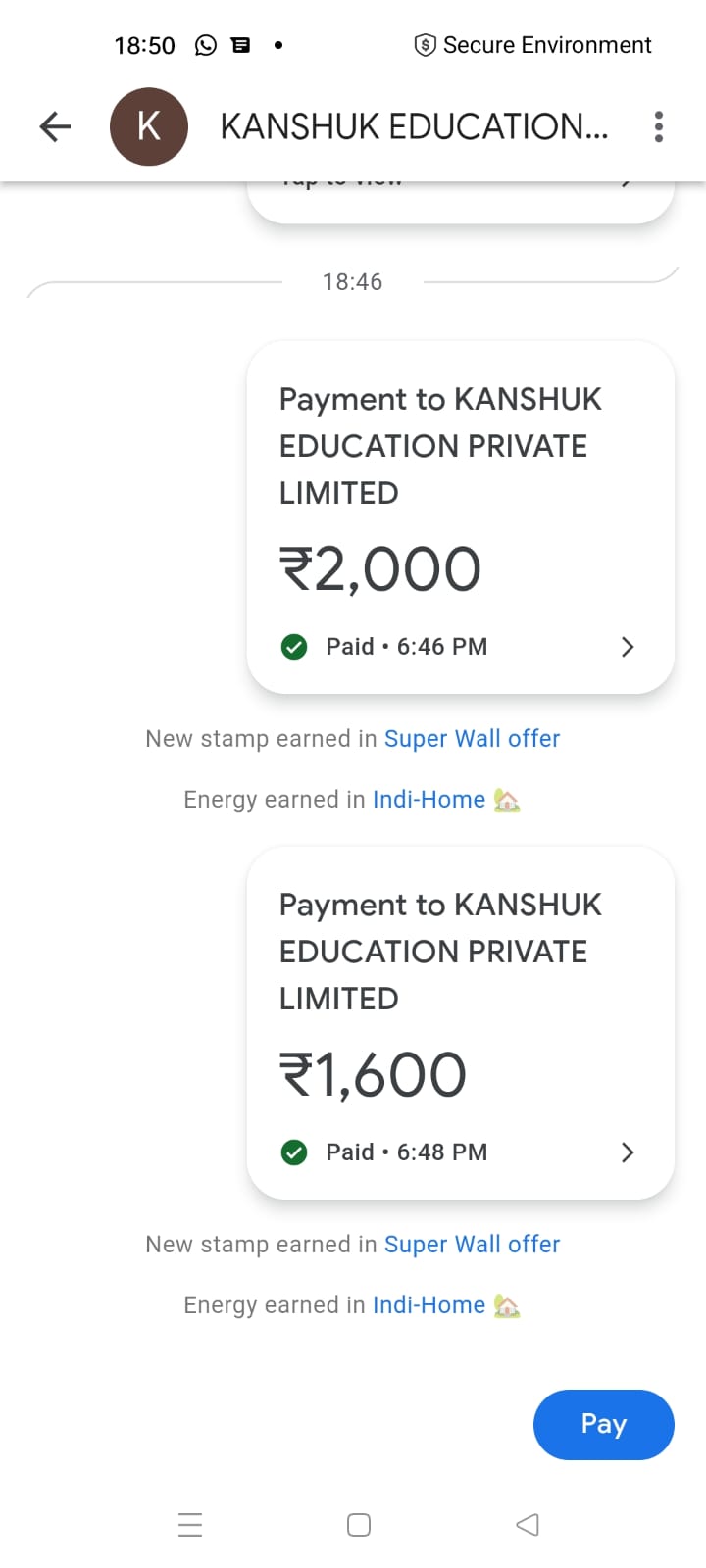Tap the green checkmark on ₹2,000 payment
This screenshot has width=706, height=1568.
[x=294, y=647]
